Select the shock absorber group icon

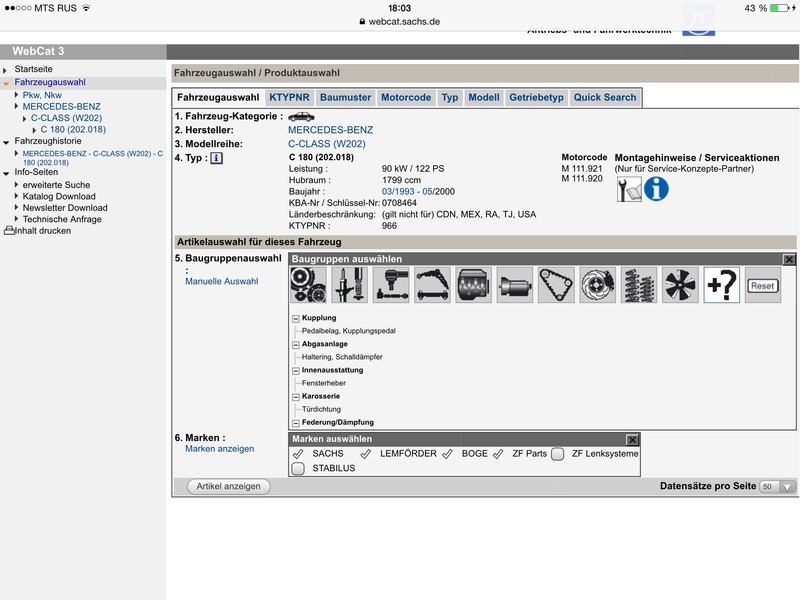(x=349, y=285)
